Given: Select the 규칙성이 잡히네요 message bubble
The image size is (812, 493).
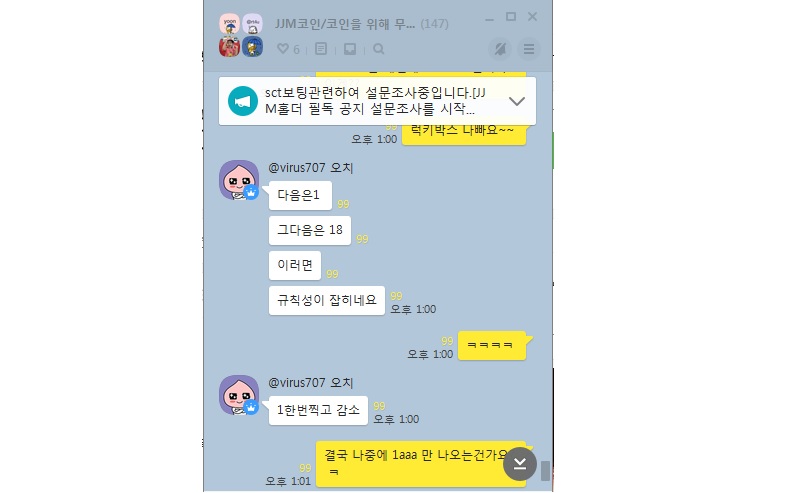Looking at the screenshot, I should pos(327,300).
